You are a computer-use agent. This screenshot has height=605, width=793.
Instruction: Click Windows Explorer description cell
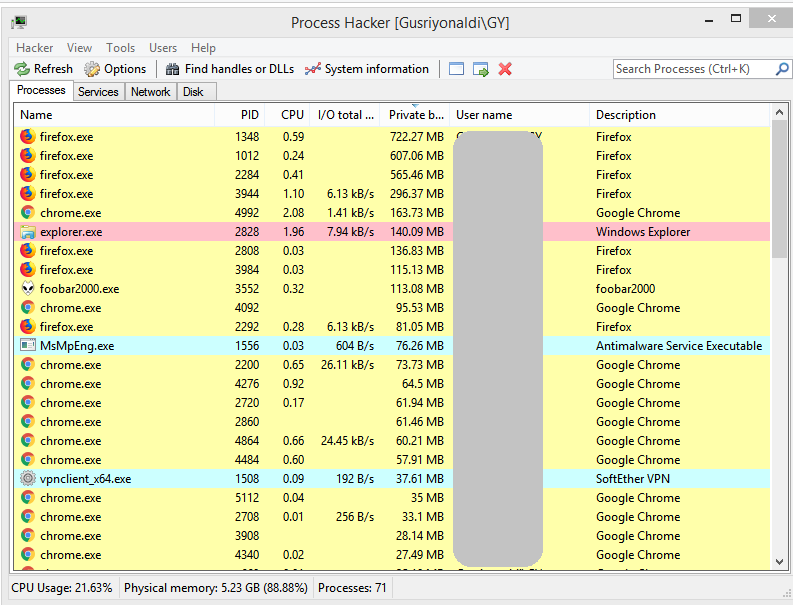pyautogui.click(x=643, y=232)
